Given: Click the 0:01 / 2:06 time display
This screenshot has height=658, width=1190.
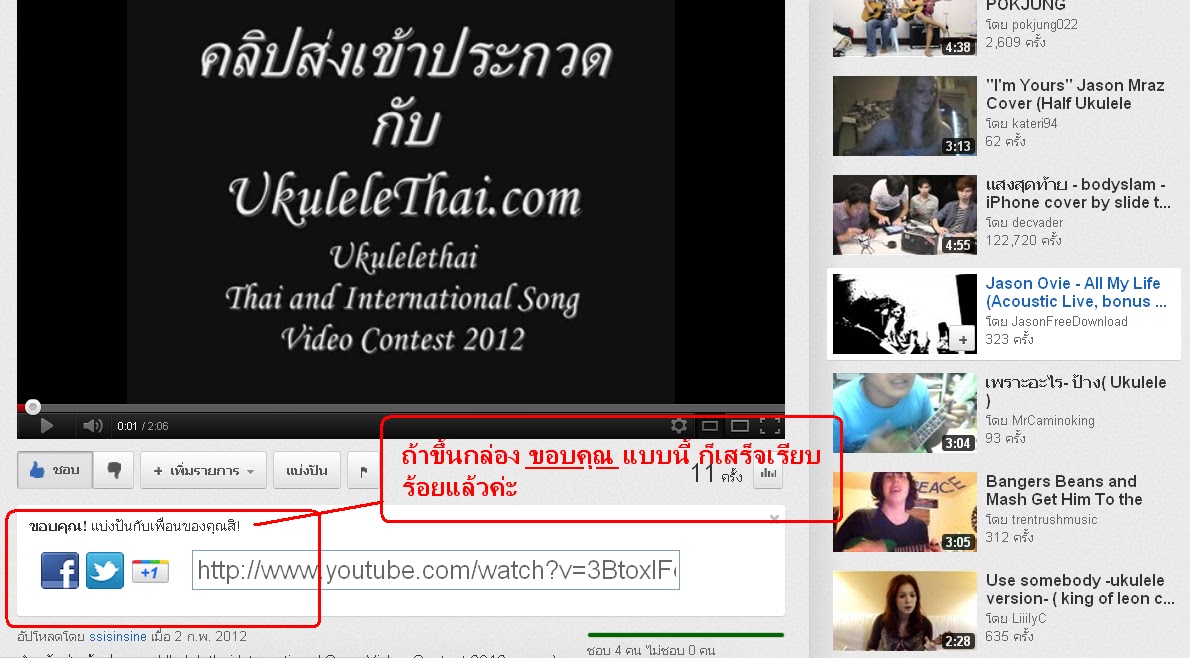Looking at the screenshot, I should (x=143, y=426).
